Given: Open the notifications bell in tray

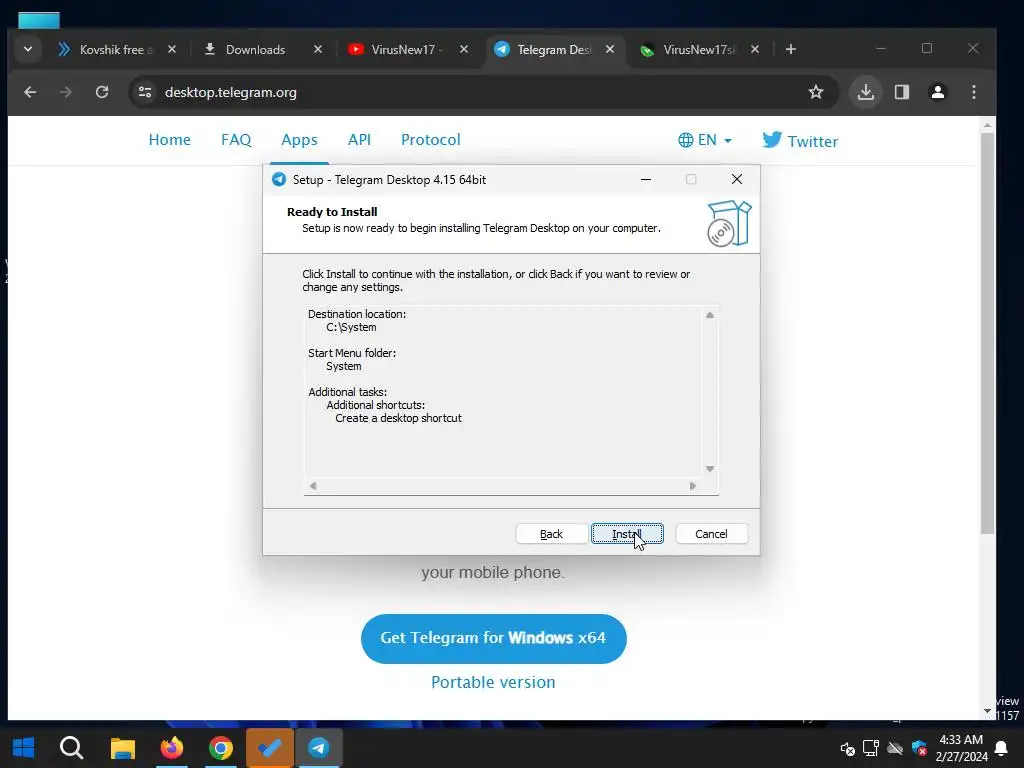Looking at the screenshot, I should coord(1000,748).
